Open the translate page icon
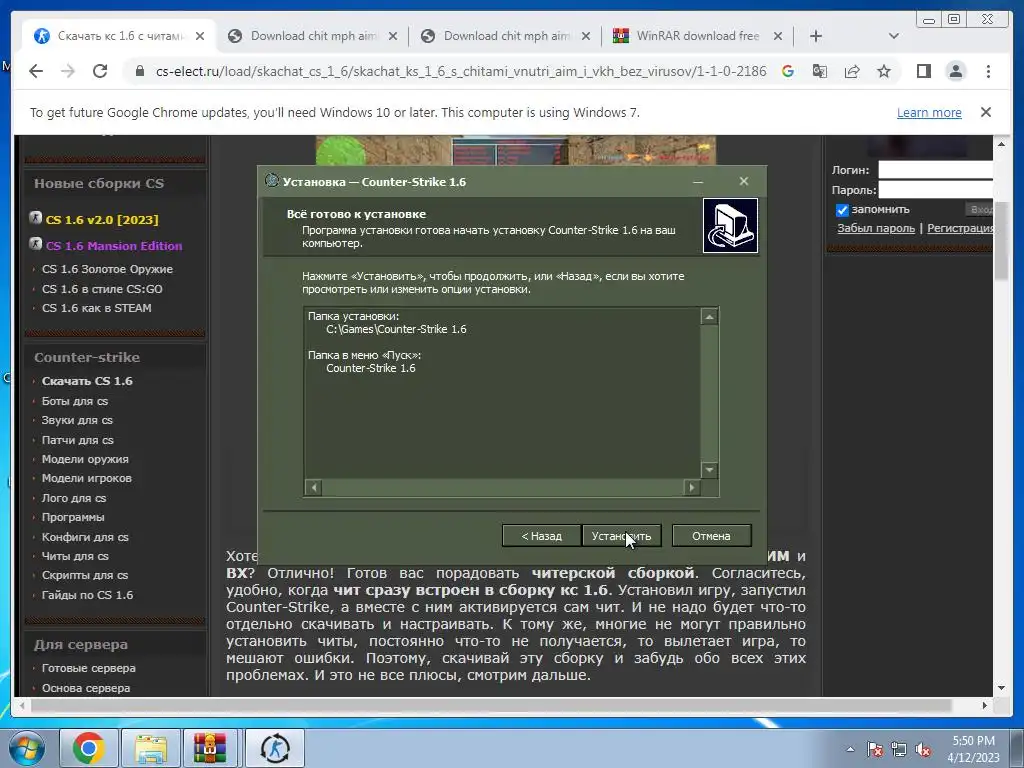 (820, 71)
